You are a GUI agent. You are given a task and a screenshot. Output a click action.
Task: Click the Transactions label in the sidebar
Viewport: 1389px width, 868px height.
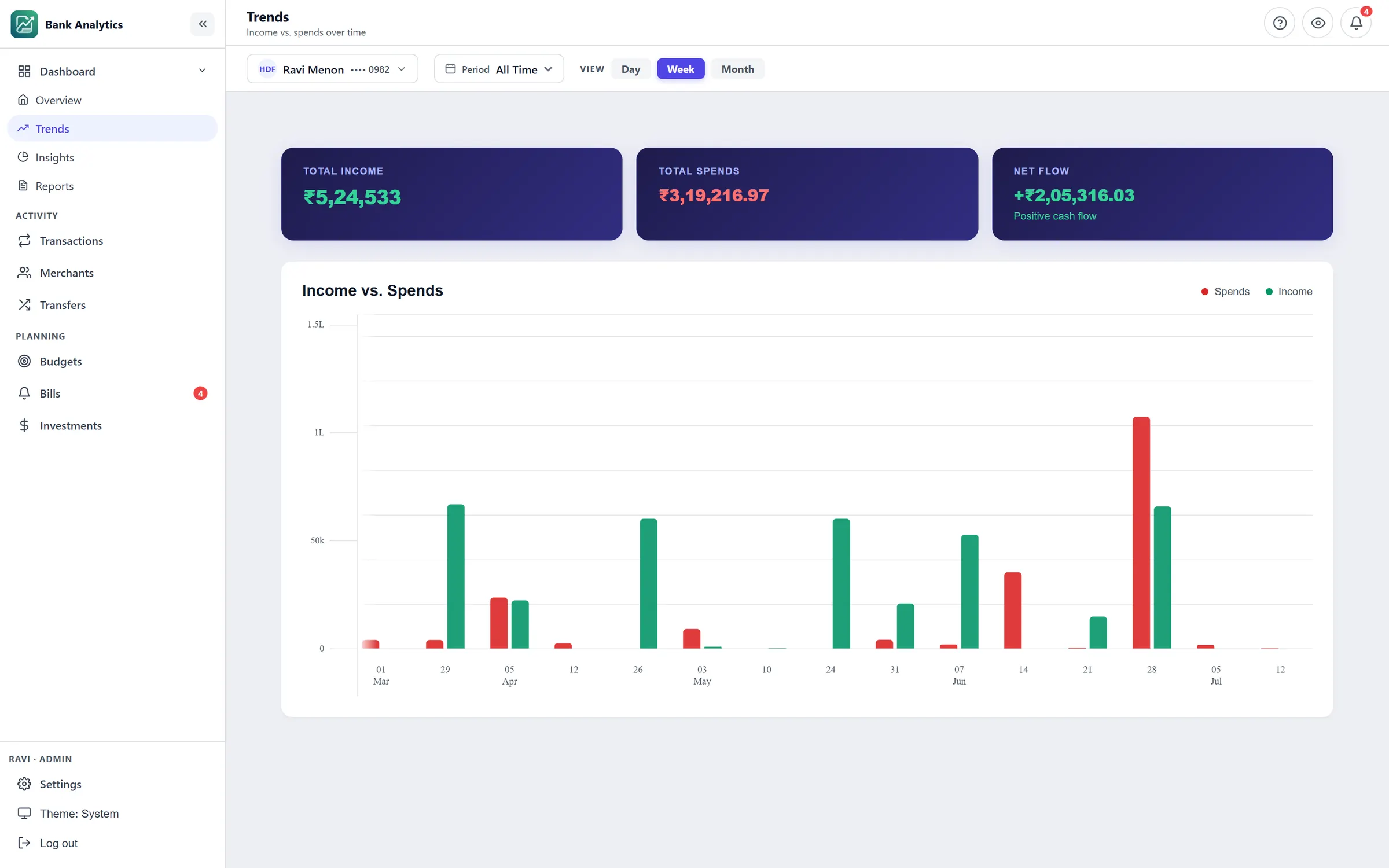click(x=71, y=241)
